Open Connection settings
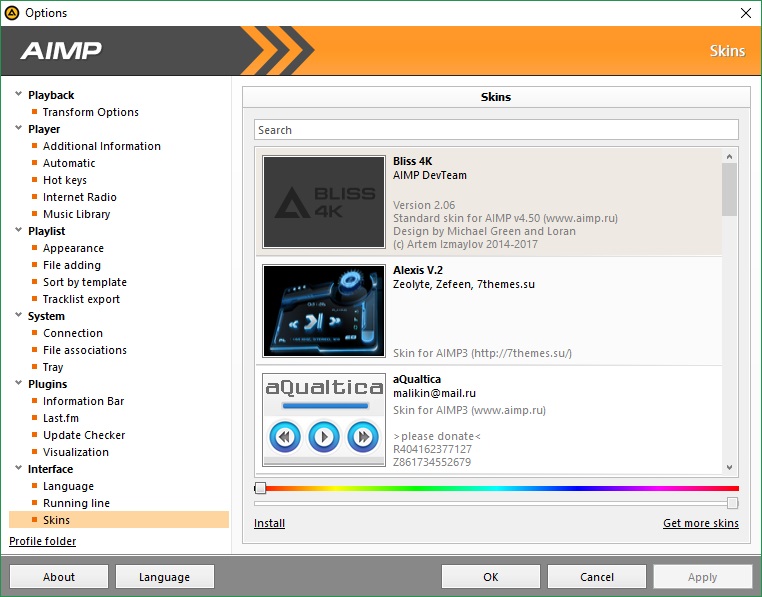The width and height of the screenshot is (762, 597). coord(73,333)
